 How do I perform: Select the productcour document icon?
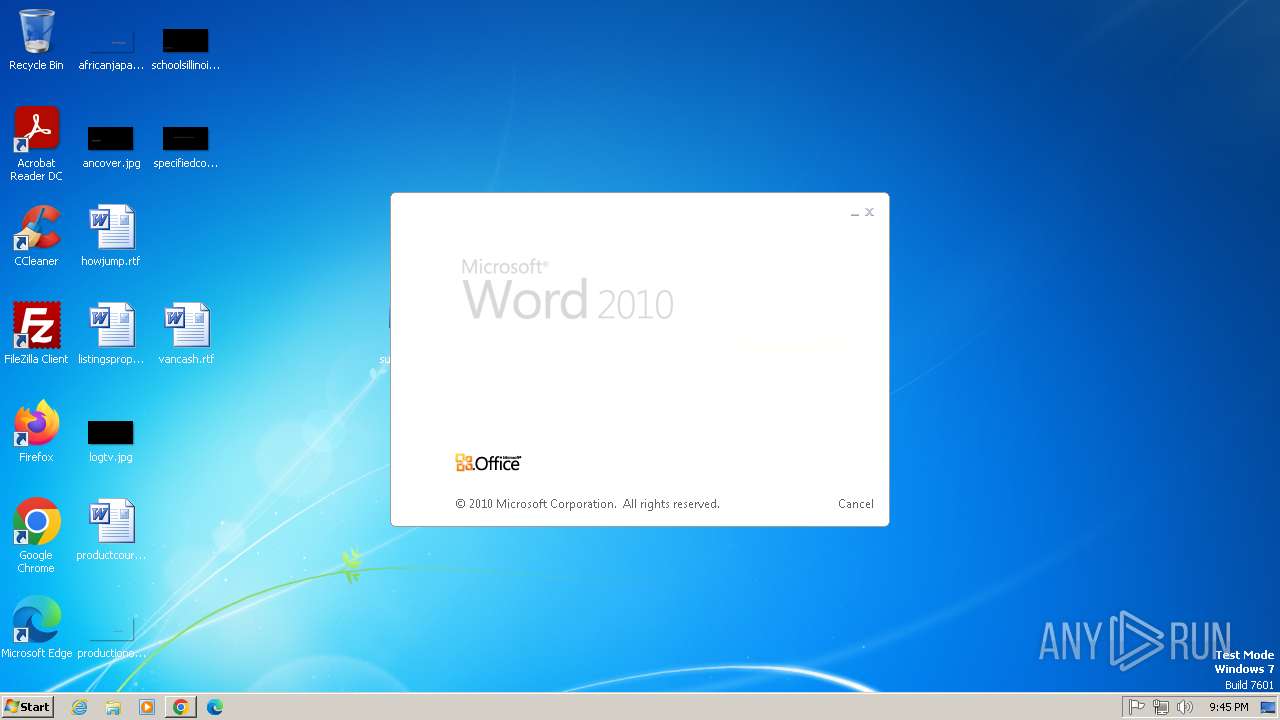coord(111,530)
